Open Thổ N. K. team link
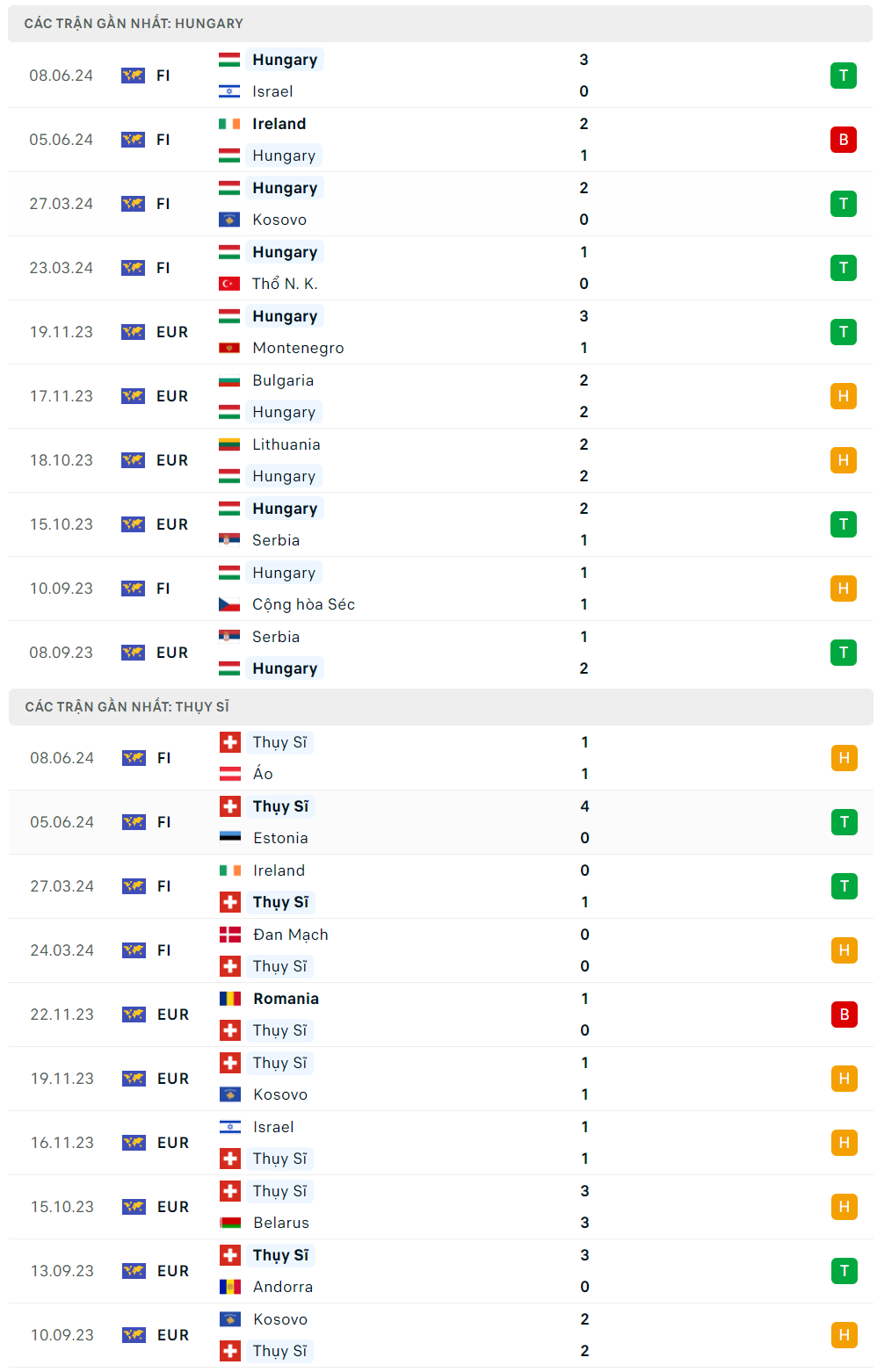 click(285, 284)
